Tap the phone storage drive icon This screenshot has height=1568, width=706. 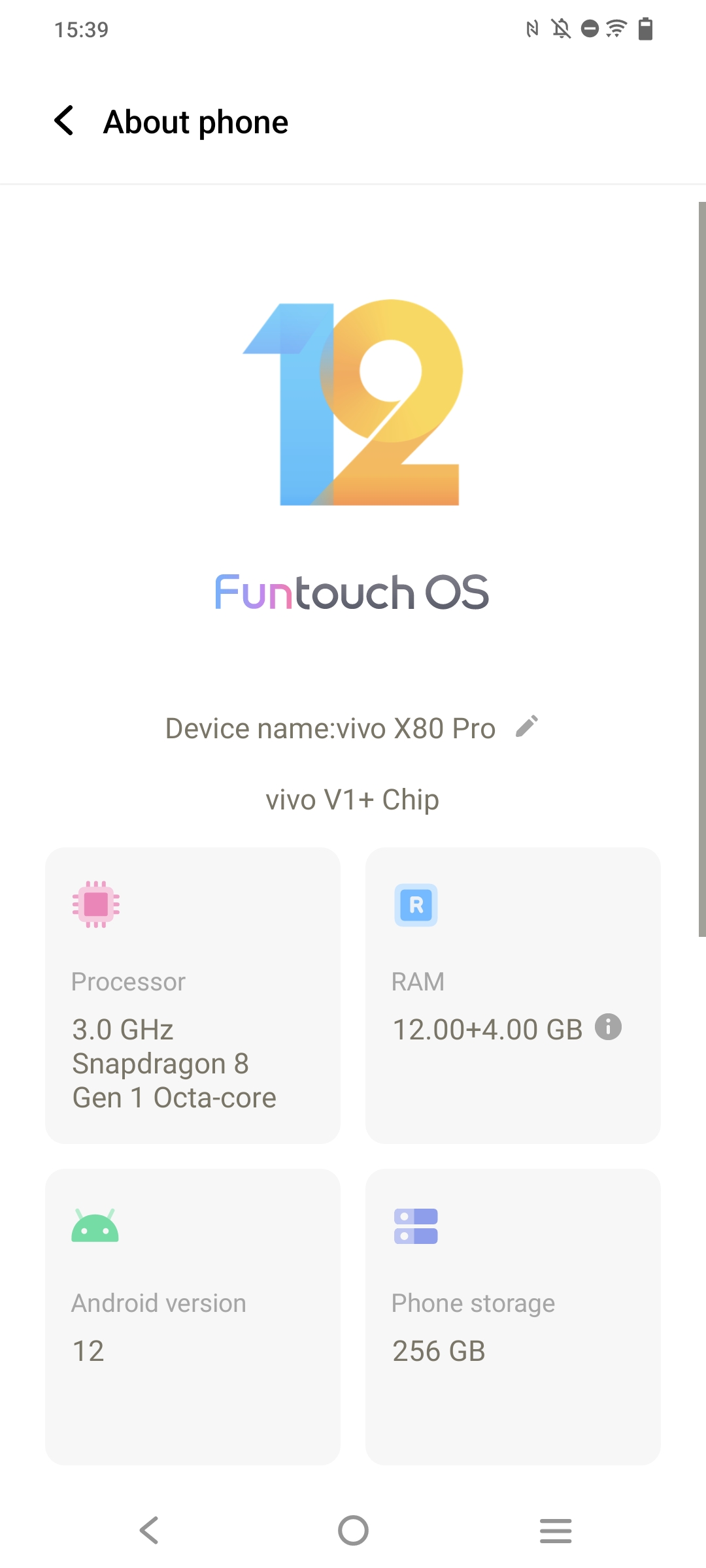[416, 1226]
